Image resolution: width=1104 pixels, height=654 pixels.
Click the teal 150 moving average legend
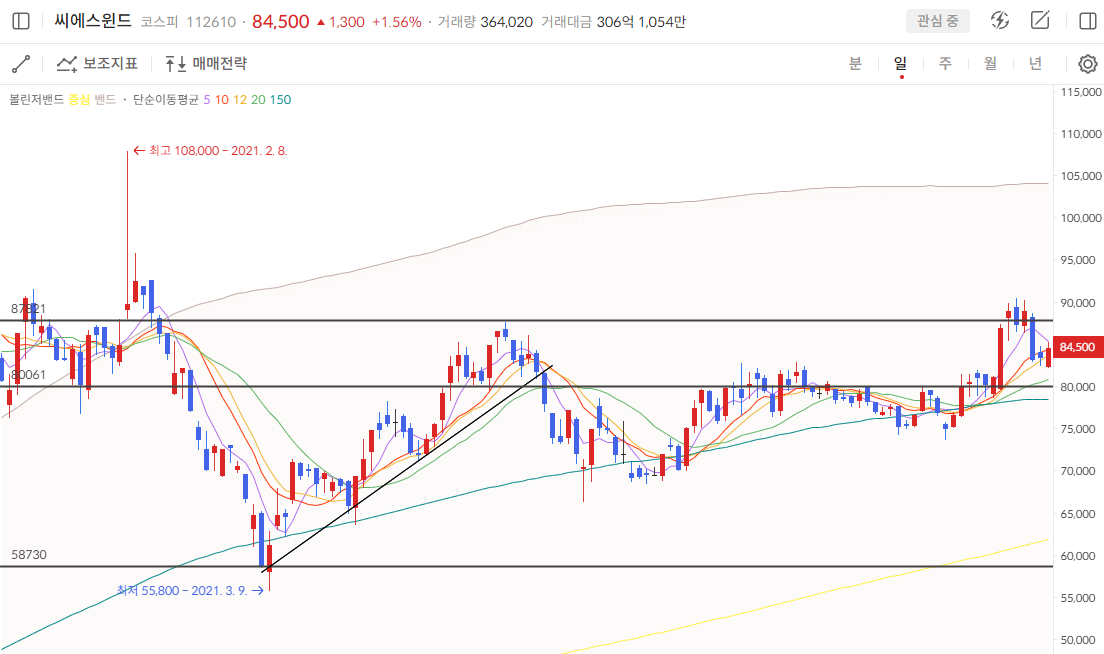pos(280,100)
